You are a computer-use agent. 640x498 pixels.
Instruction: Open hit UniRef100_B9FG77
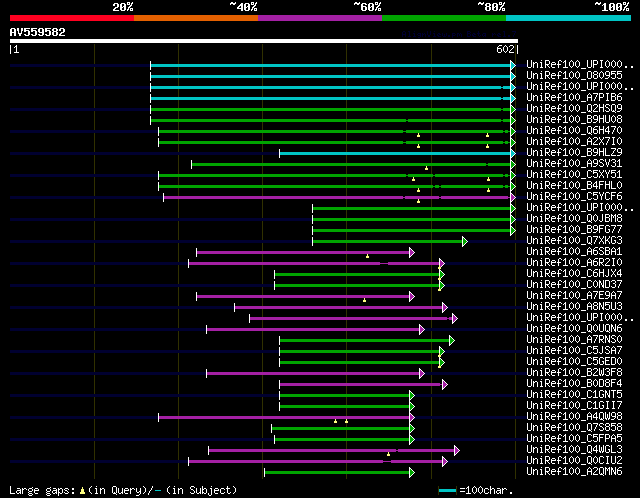[x=574, y=230]
